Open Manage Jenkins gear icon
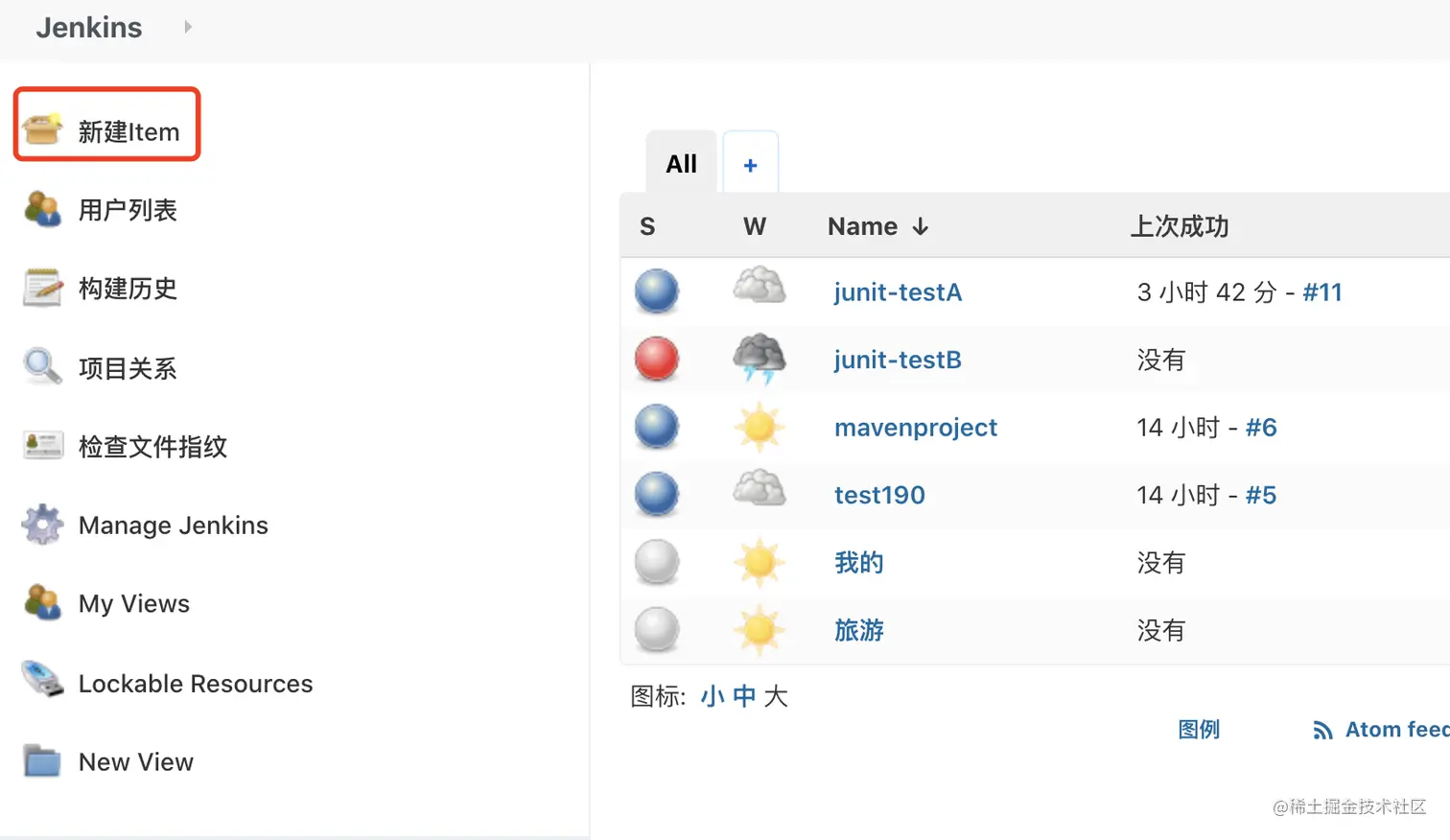Screen dimensions: 1450x840 tap(42, 525)
